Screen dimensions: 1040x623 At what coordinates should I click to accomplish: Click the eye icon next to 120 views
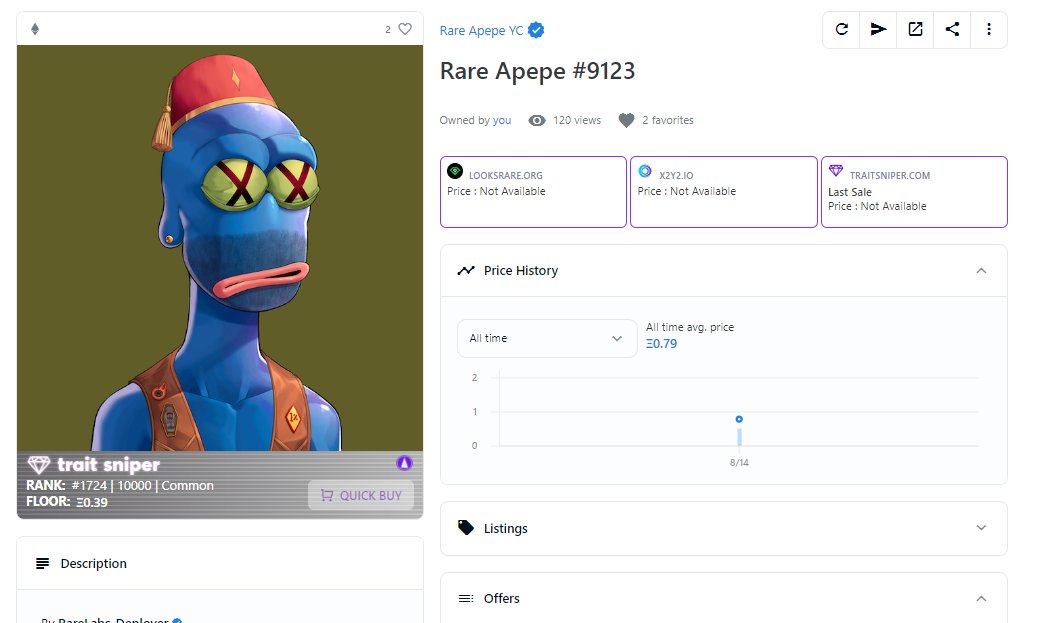tap(537, 121)
